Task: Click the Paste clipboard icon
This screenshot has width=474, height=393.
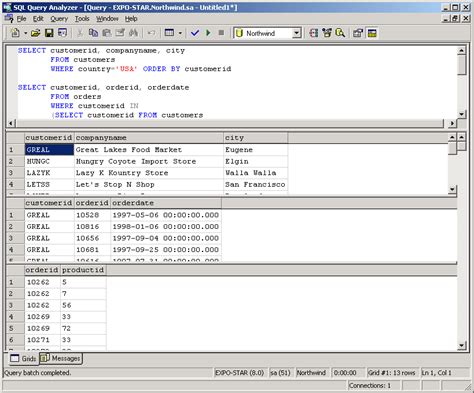Action: coord(107,33)
